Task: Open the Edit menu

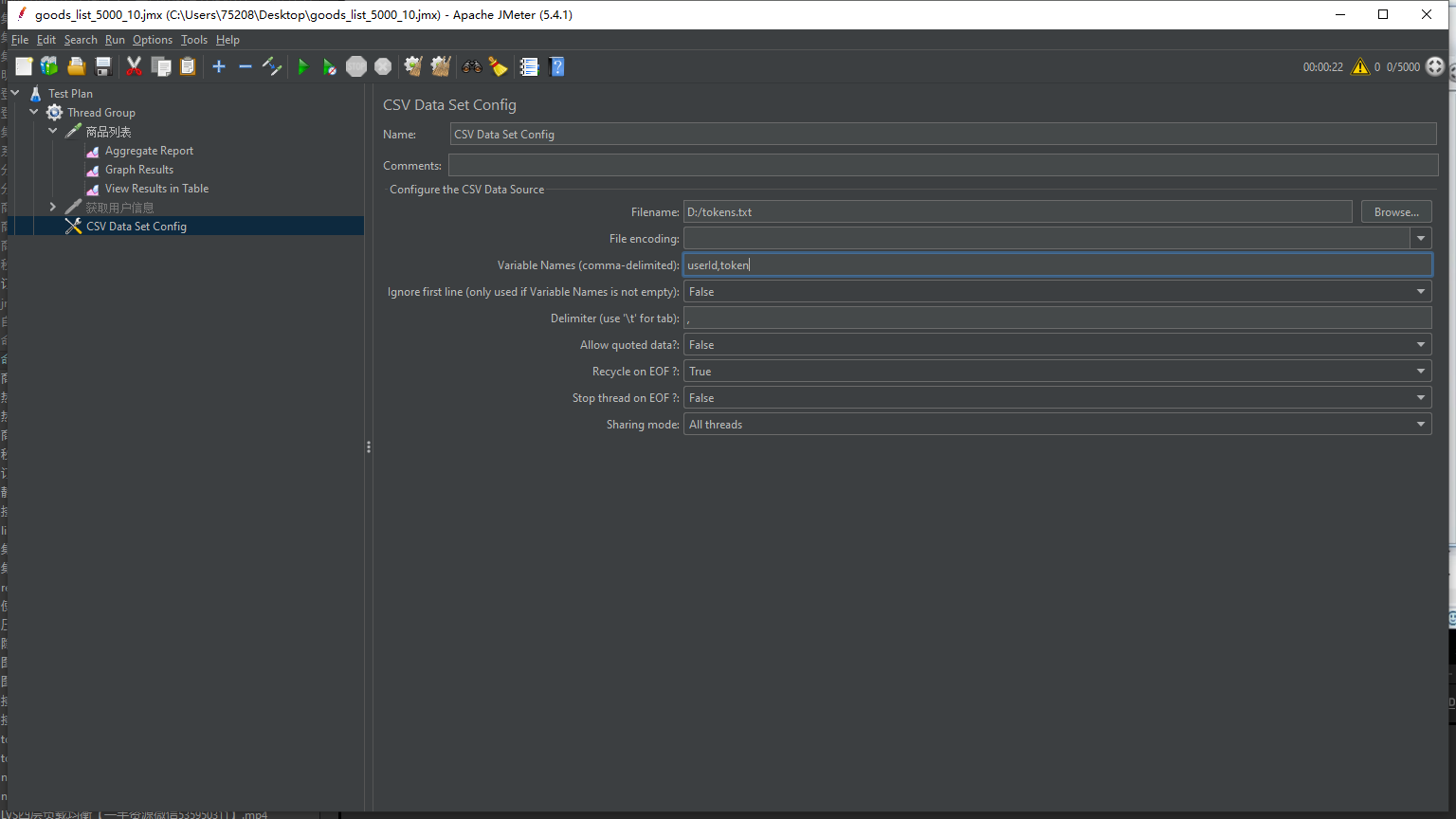Action: pos(46,40)
